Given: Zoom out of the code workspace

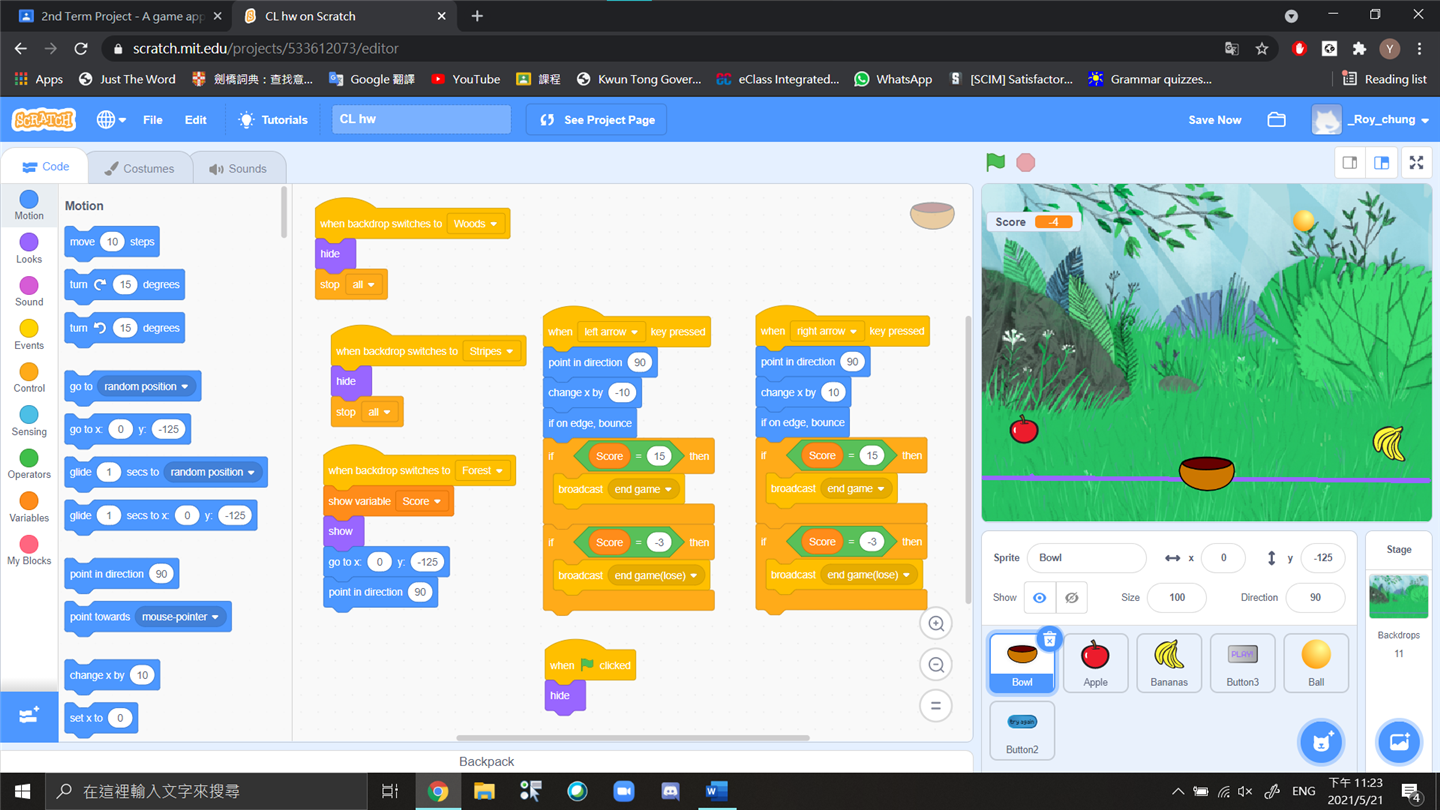Looking at the screenshot, I should click(x=936, y=665).
